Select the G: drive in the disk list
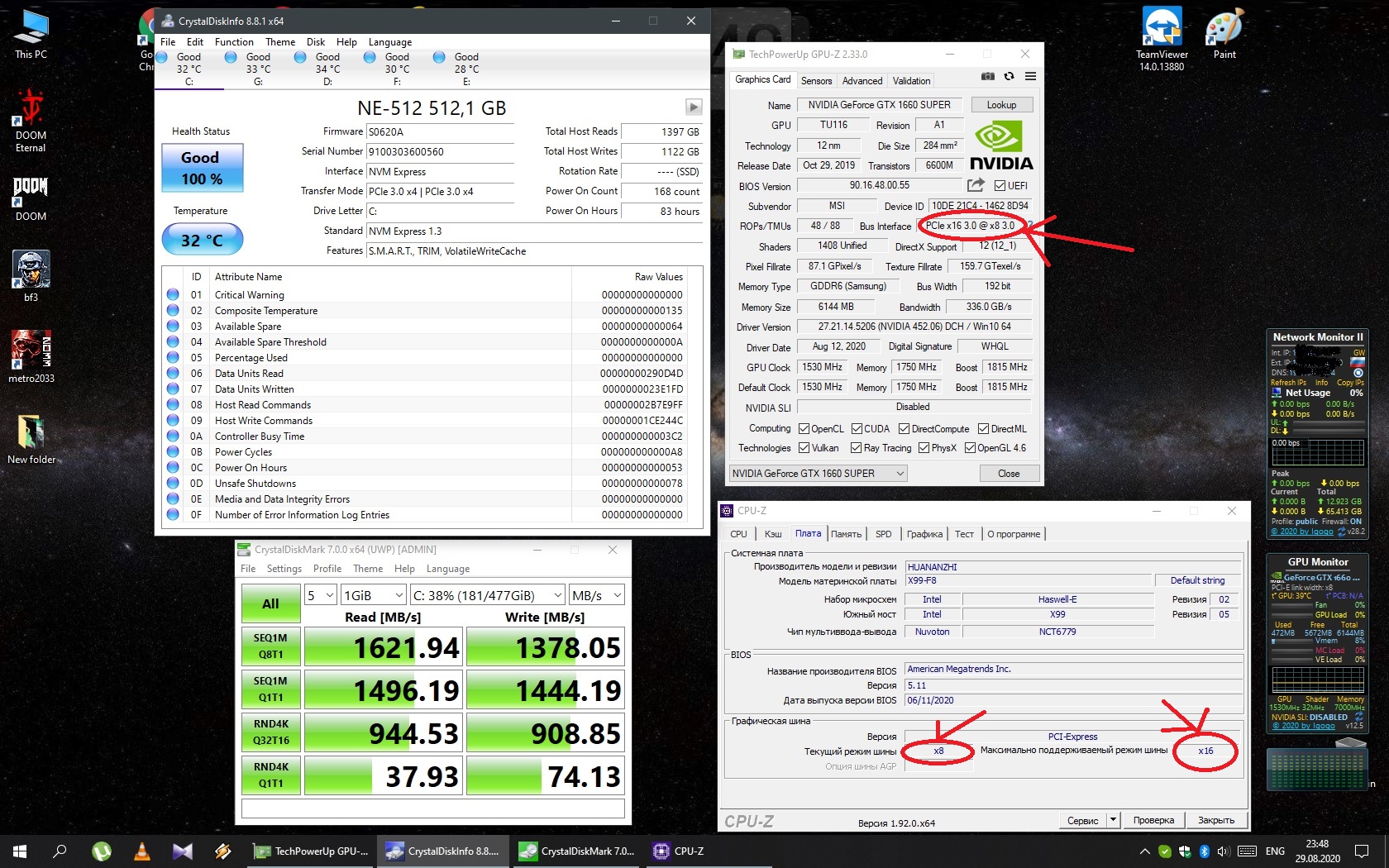The image size is (1389, 868). pos(259,69)
